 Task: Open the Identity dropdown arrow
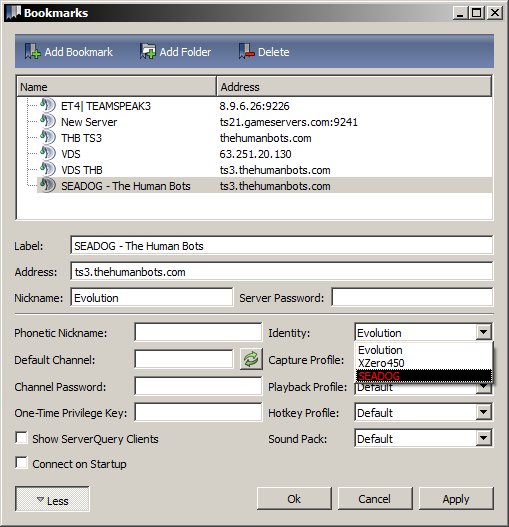(x=484, y=332)
